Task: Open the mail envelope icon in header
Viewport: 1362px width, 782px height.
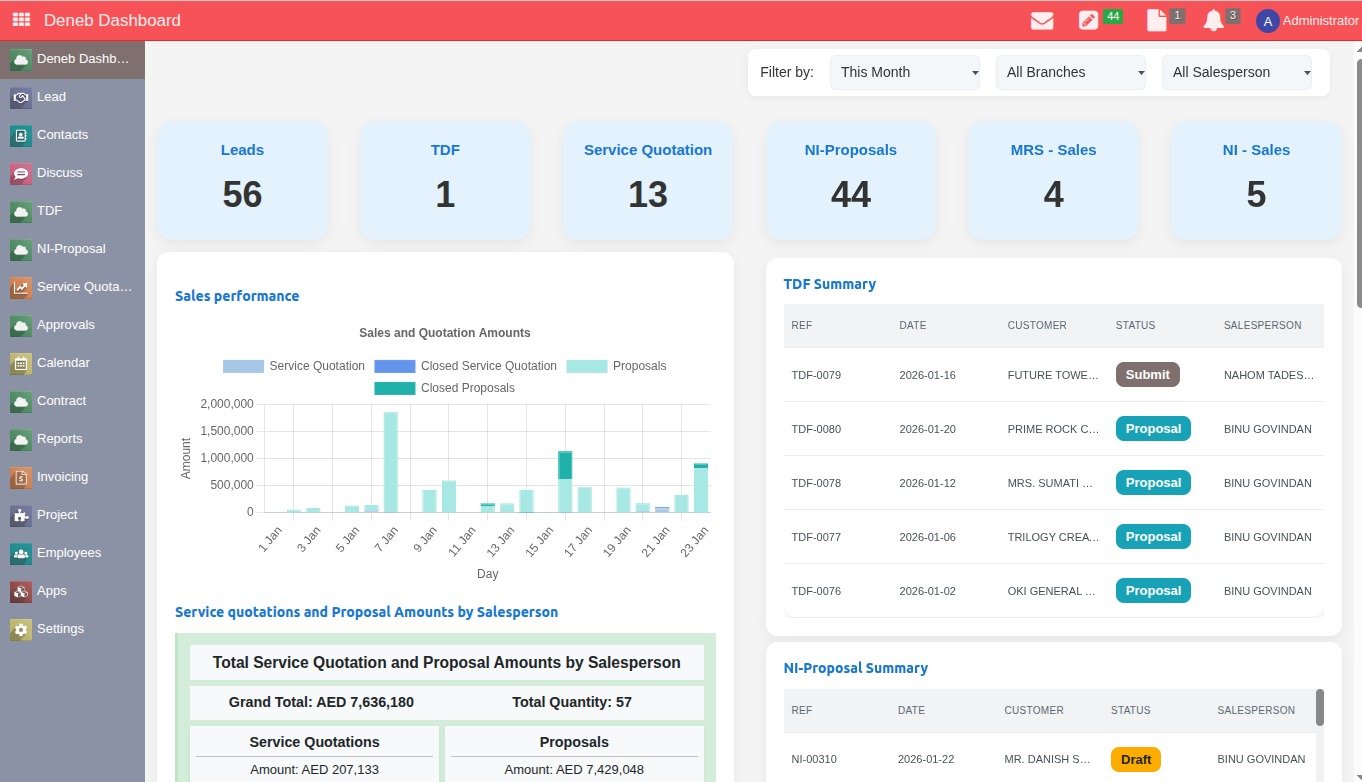Action: click(x=1042, y=20)
